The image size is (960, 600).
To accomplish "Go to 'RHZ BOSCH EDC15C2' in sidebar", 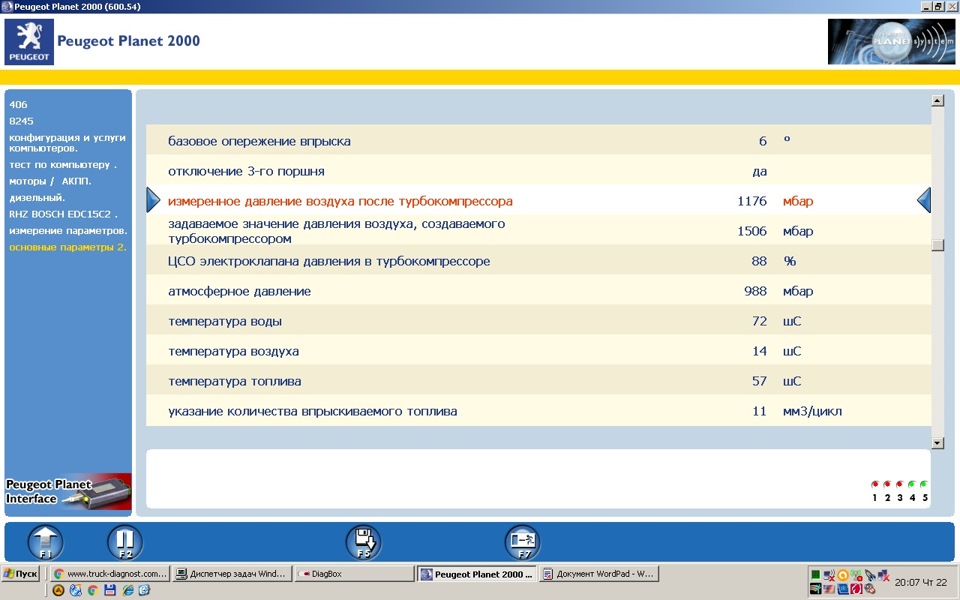I will point(63,214).
